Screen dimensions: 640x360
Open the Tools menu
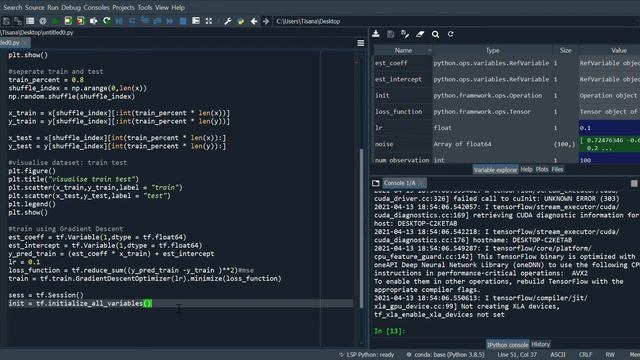[x=145, y=7]
